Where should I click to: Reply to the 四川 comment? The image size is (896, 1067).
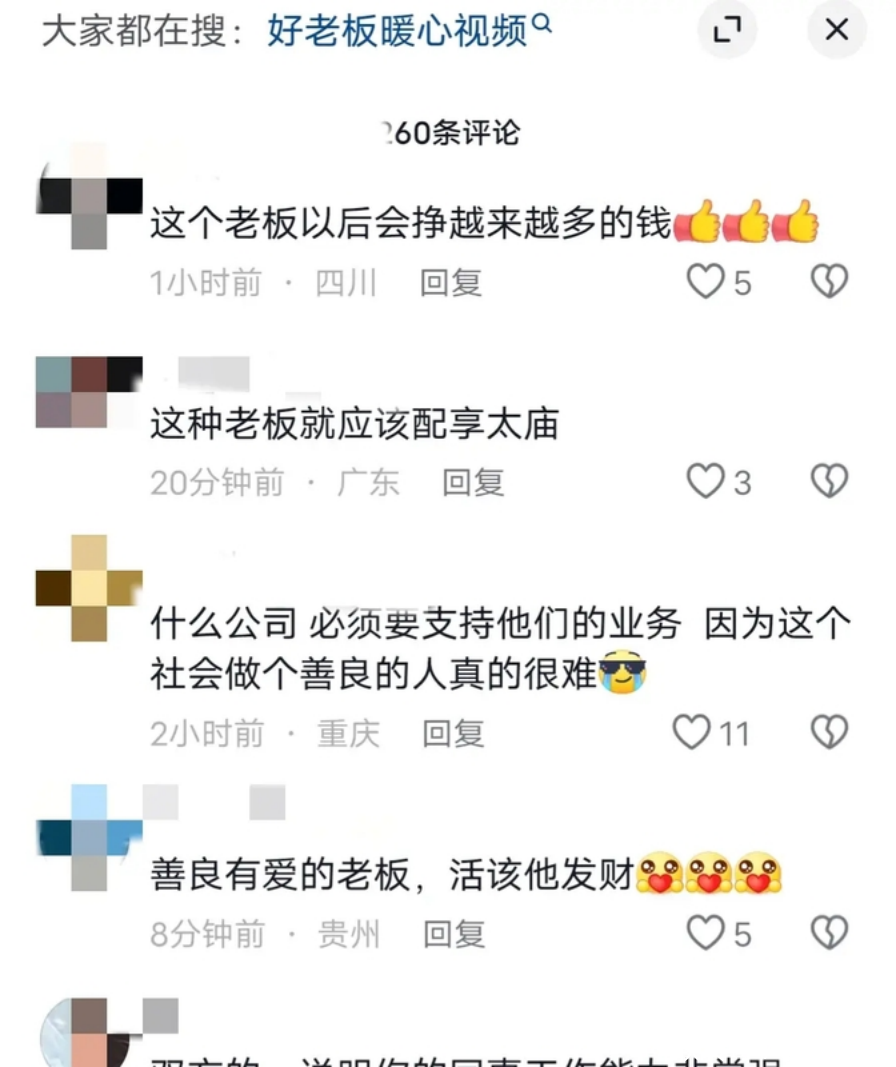click(450, 282)
